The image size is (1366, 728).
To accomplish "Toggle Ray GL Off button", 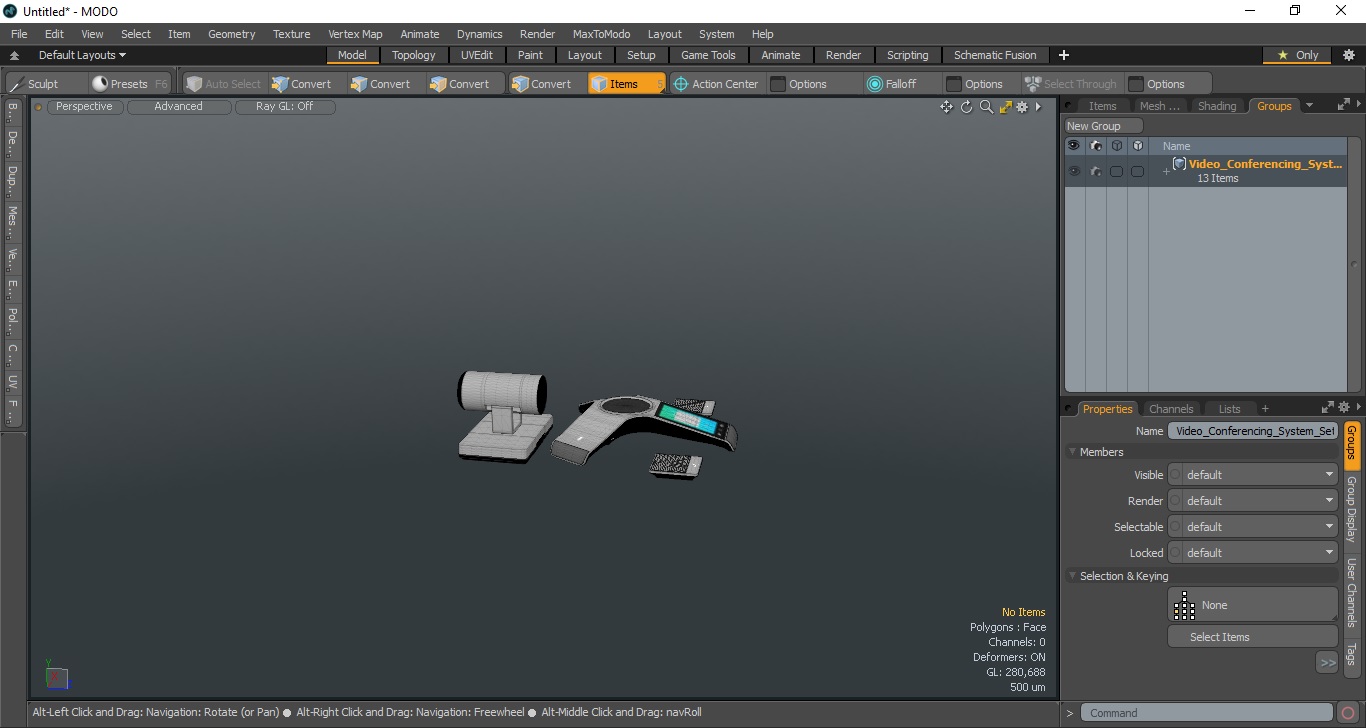I will click(x=285, y=106).
